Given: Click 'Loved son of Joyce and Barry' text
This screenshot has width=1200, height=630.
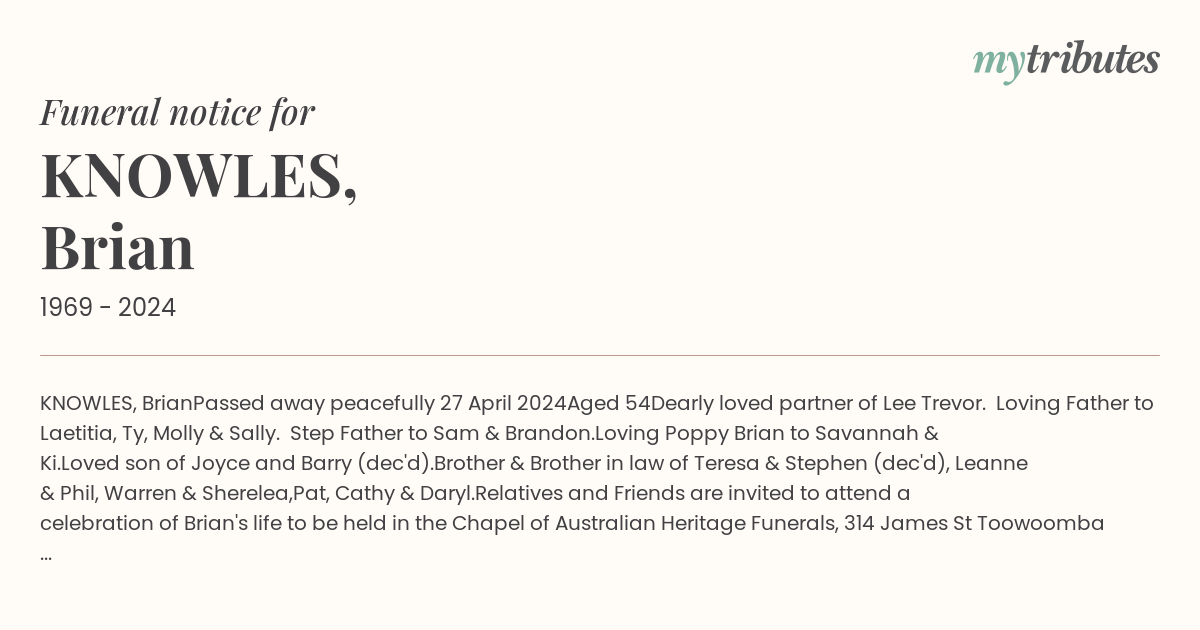Looking at the screenshot, I should pos(245,464).
